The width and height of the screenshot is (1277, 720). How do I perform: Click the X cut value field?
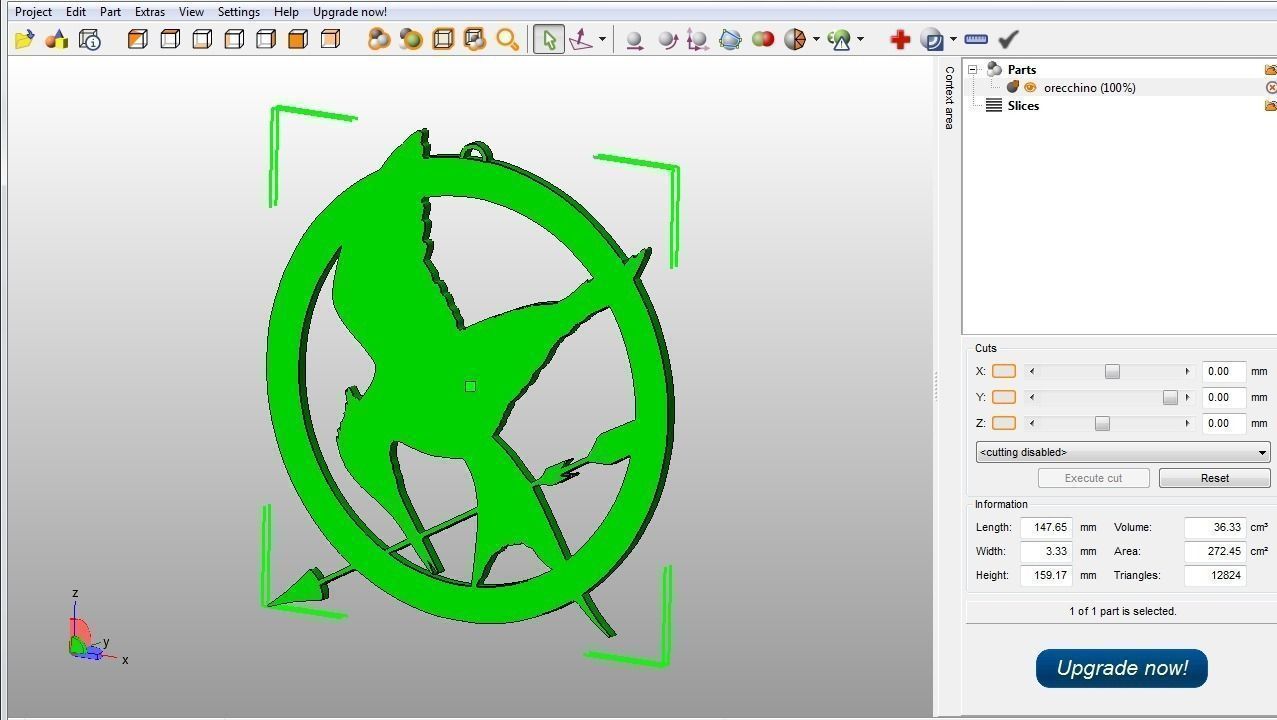(x=1224, y=371)
